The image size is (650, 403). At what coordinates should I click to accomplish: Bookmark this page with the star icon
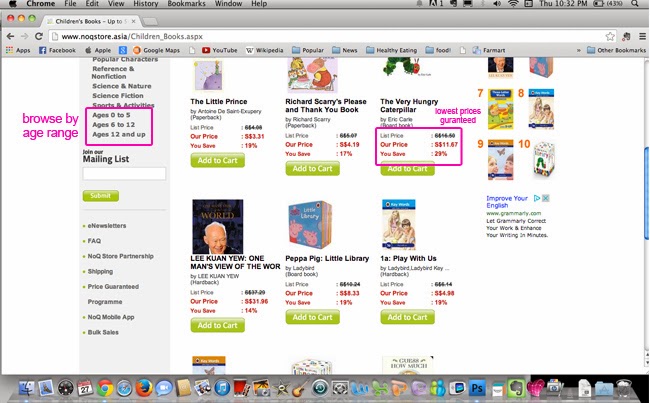point(610,36)
